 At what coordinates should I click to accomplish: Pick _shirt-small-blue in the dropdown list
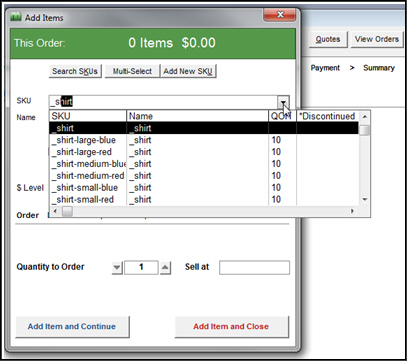point(204,188)
